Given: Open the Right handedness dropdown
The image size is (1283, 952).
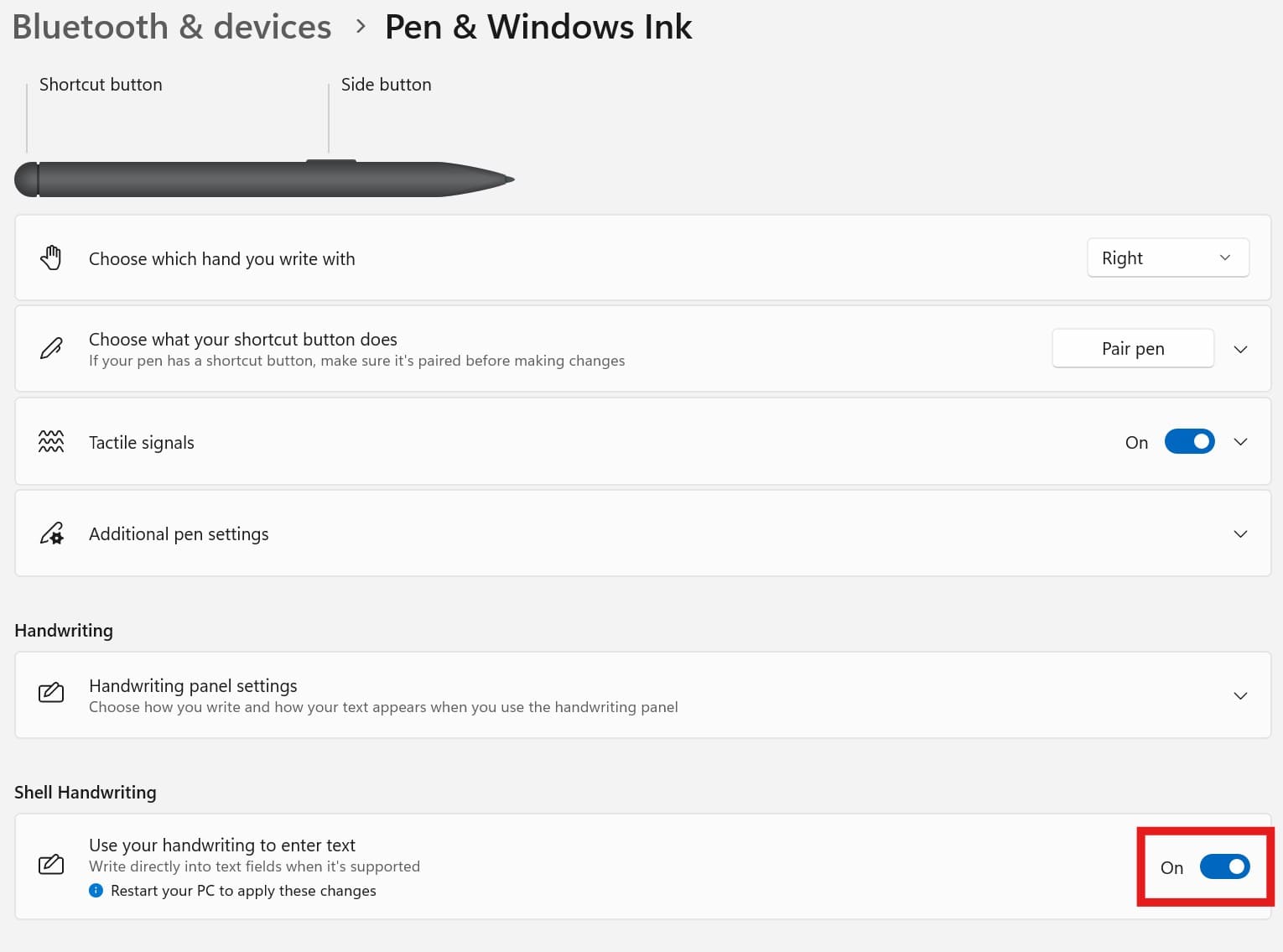Looking at the screenshot, I should pos(1167,258).
